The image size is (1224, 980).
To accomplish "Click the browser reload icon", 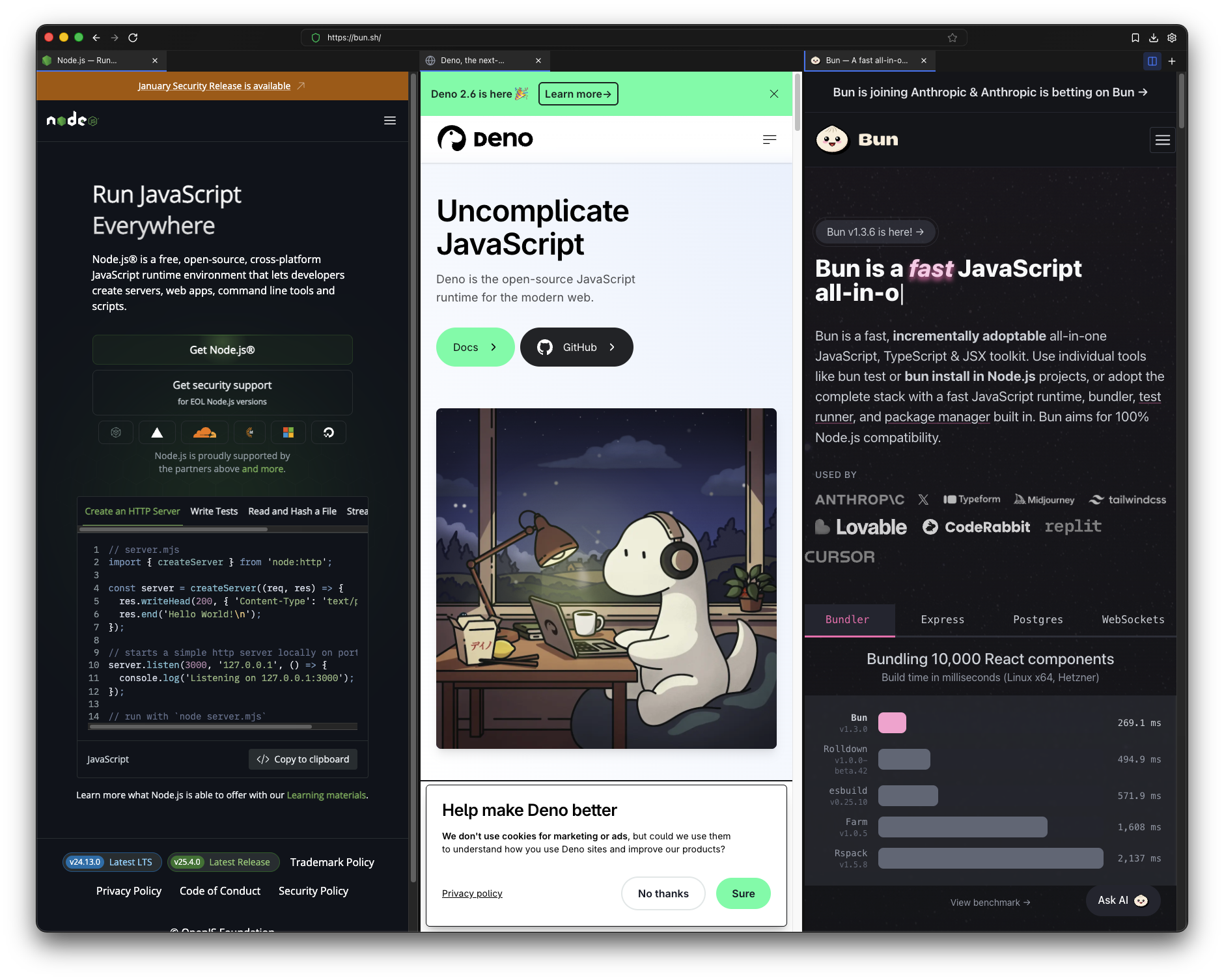I will (x=133, y=38).
